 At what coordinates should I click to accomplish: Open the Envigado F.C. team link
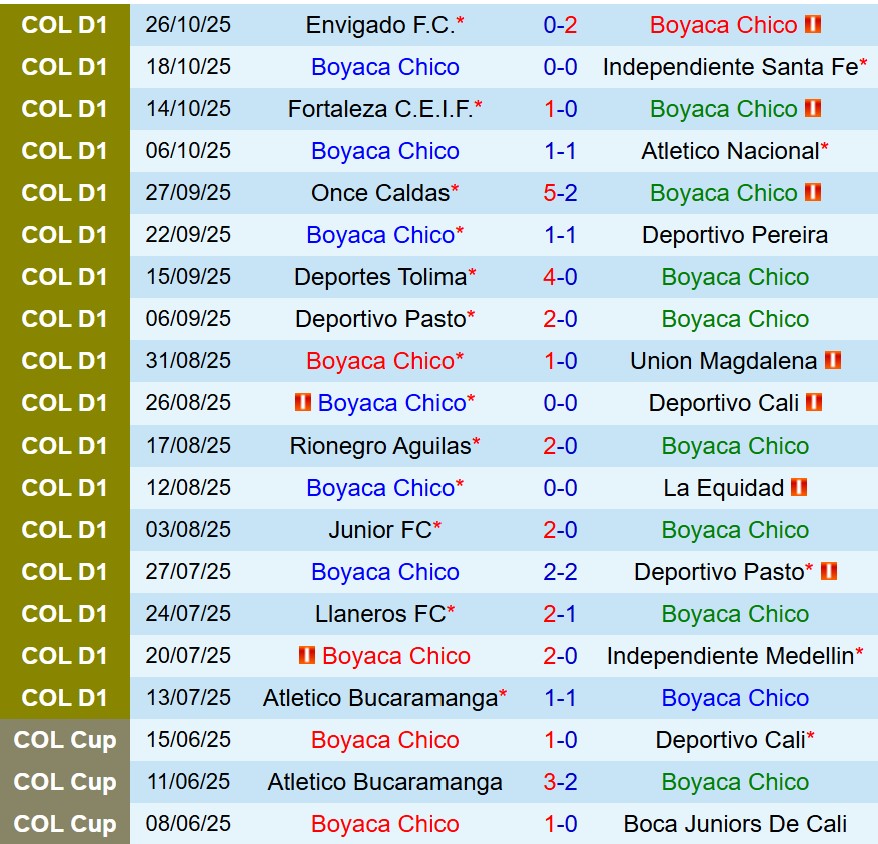(x=379, y=25)
